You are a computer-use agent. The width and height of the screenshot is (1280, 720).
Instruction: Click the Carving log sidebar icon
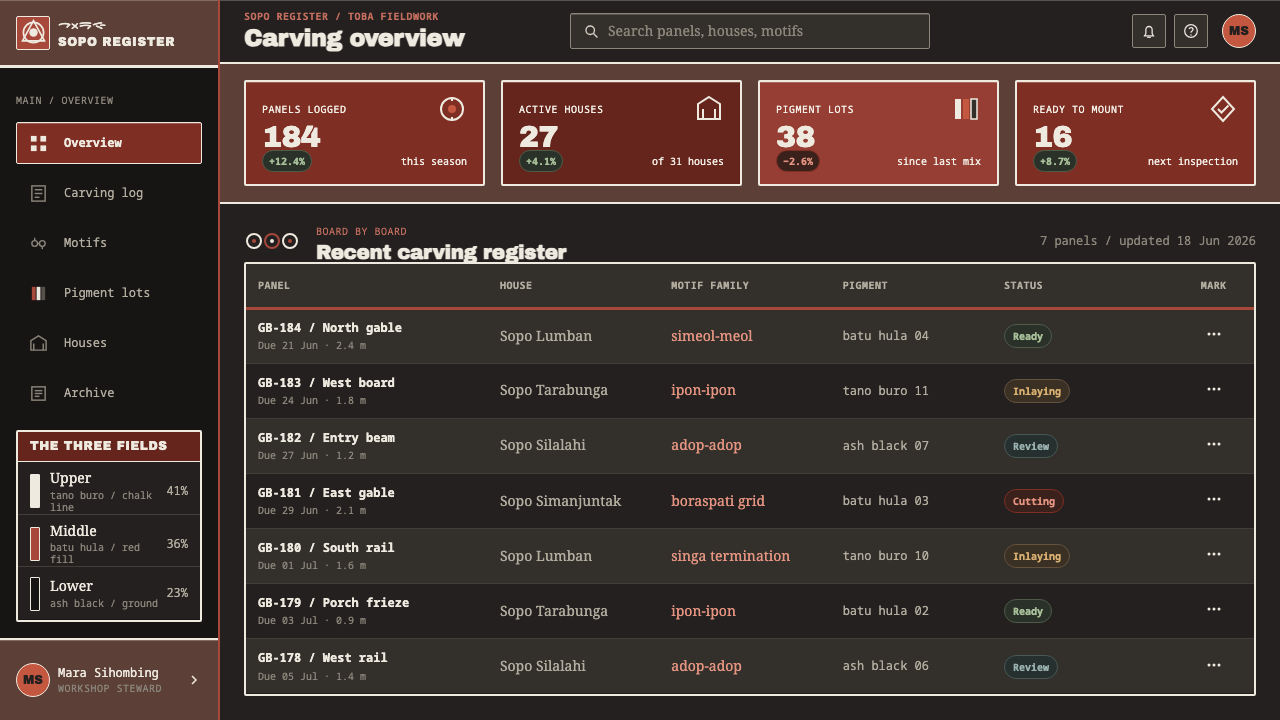click(x=39, y=193)
